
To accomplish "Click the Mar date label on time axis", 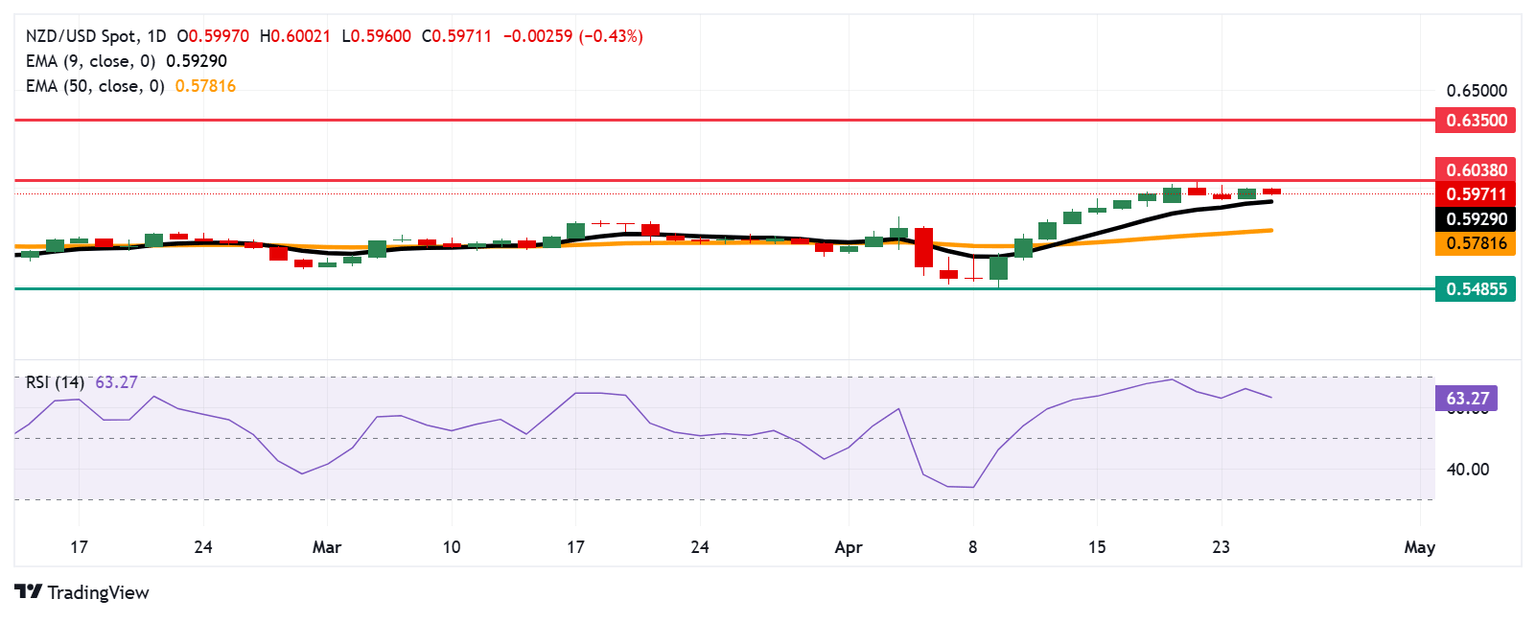I will (327, 548).
